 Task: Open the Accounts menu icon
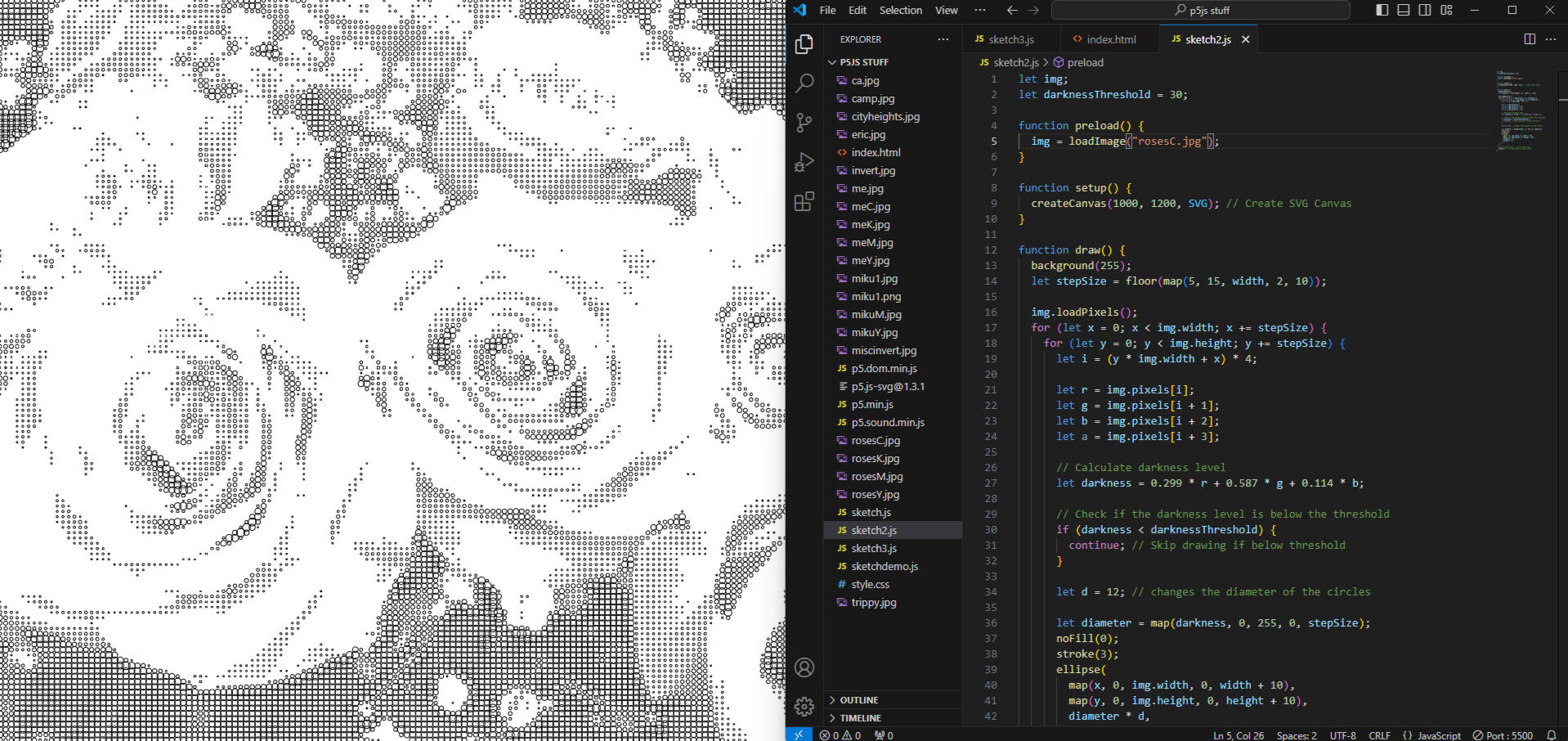click(804, 667)
